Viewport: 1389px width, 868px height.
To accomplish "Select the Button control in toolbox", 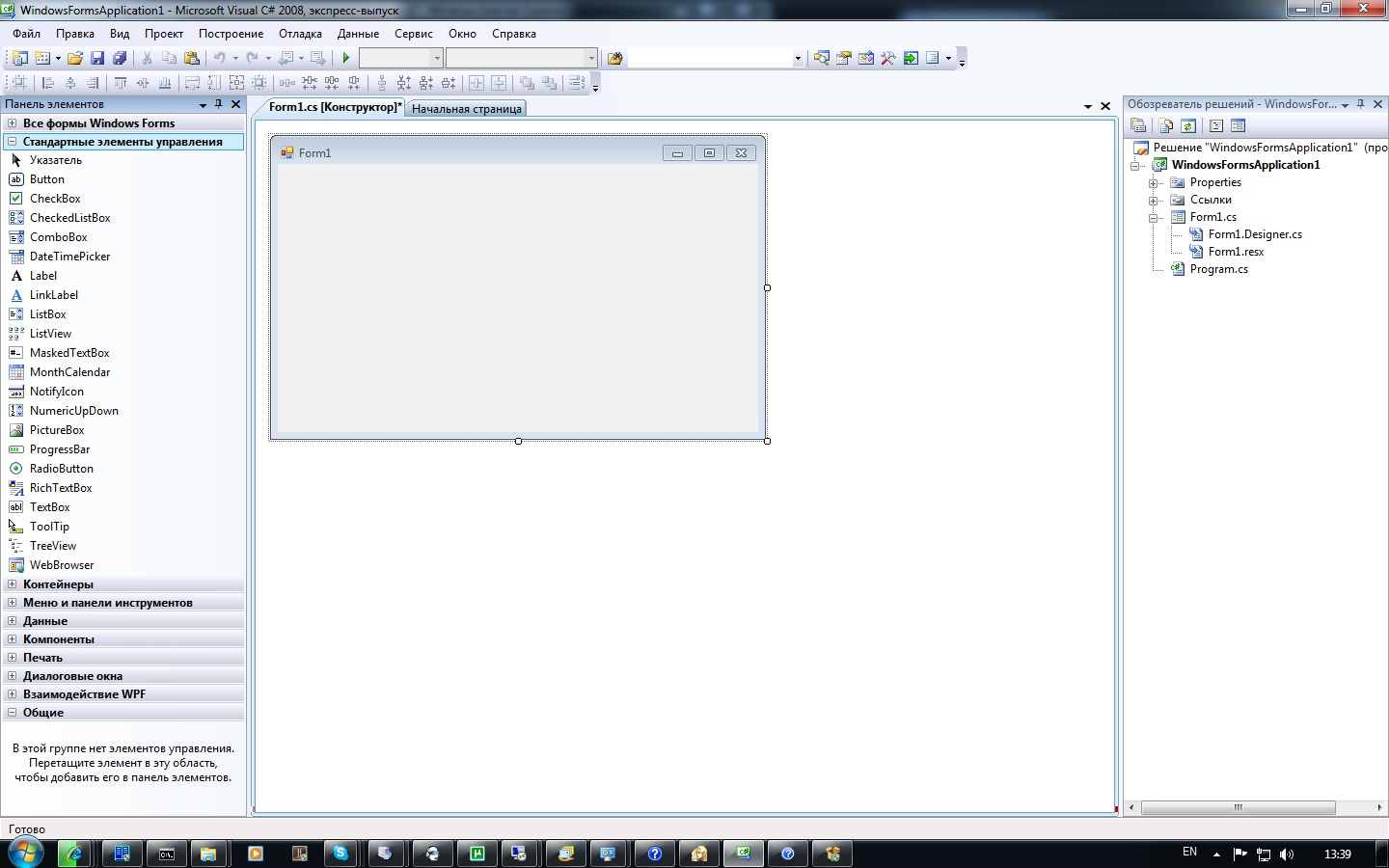I will coord(46,179).
